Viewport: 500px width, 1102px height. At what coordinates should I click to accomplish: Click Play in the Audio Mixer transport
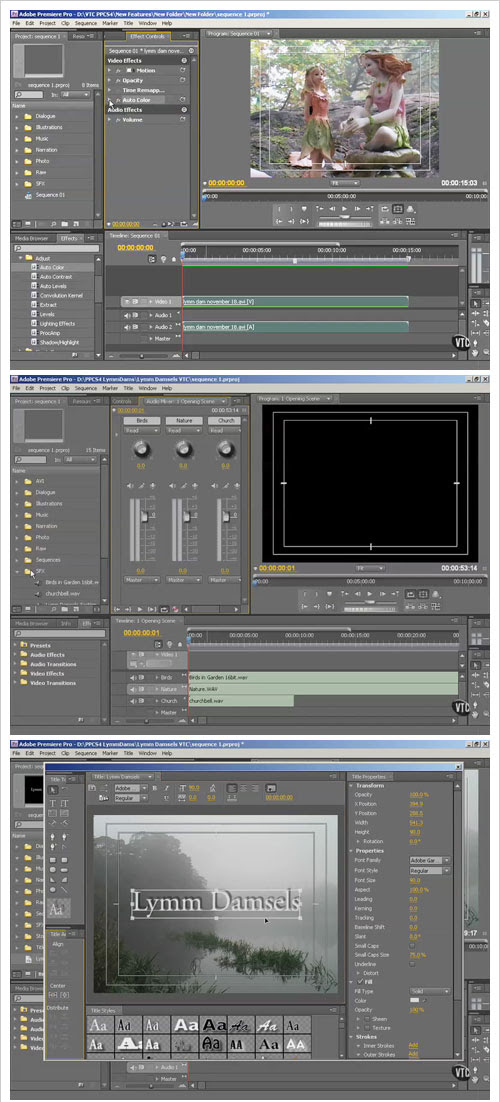click(x=141, y=609)
